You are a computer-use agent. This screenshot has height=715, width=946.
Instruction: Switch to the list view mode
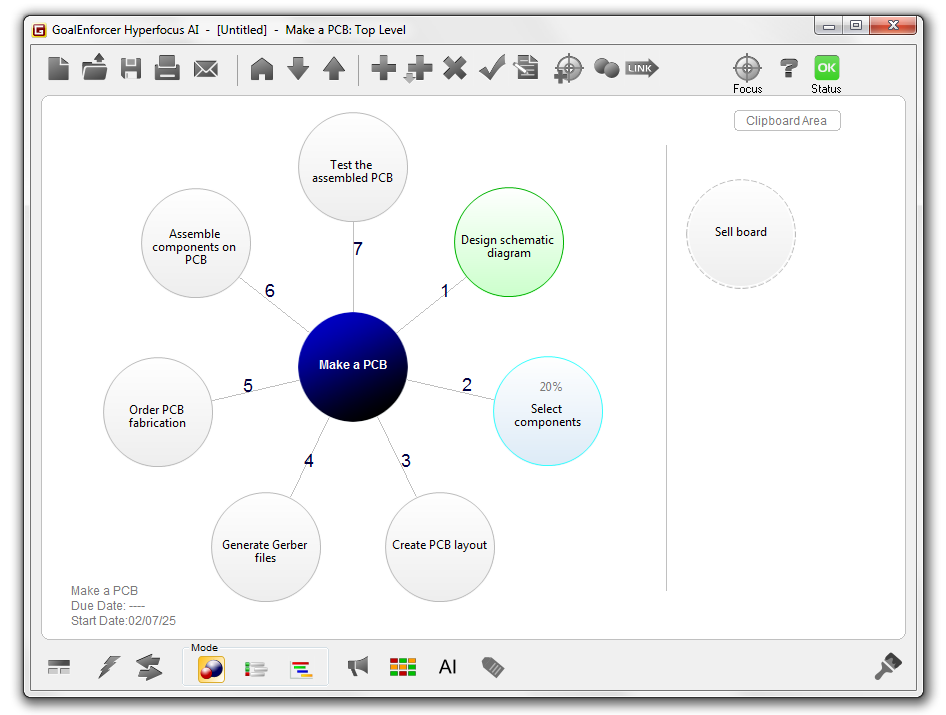coord(256,669)
